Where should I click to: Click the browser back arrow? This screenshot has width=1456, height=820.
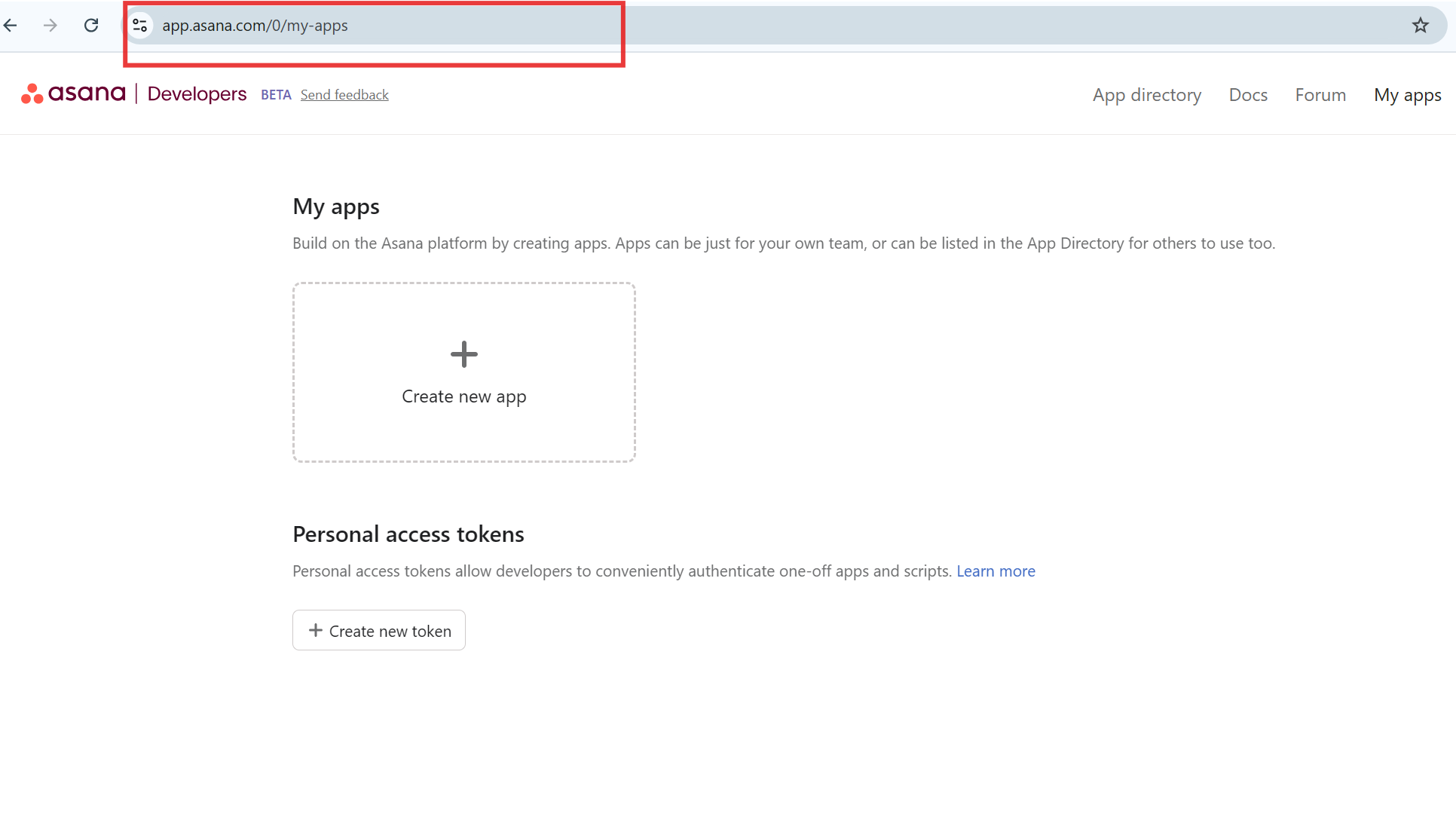point(11,26)
